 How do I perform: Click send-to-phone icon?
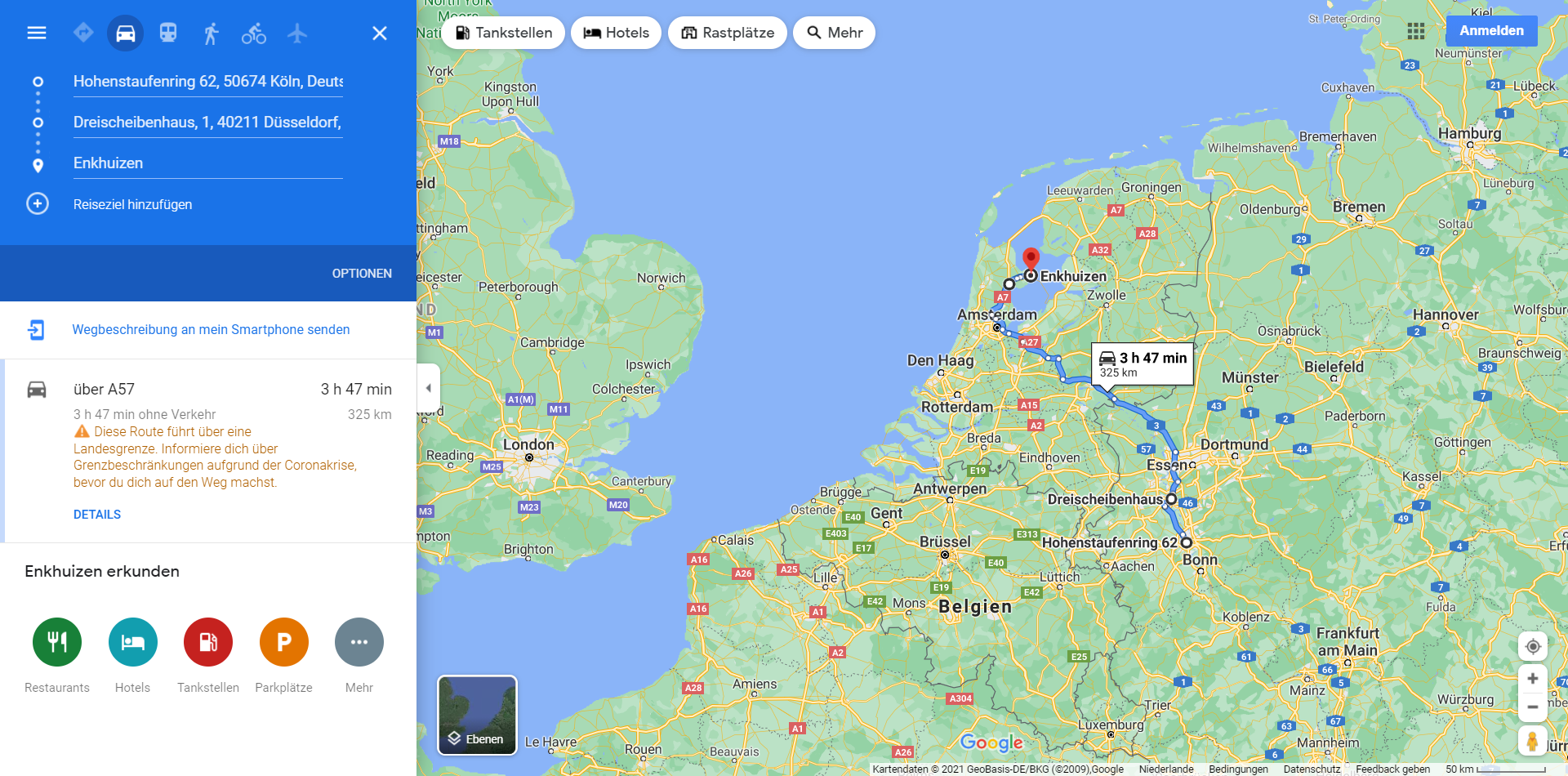coord(36,330)
